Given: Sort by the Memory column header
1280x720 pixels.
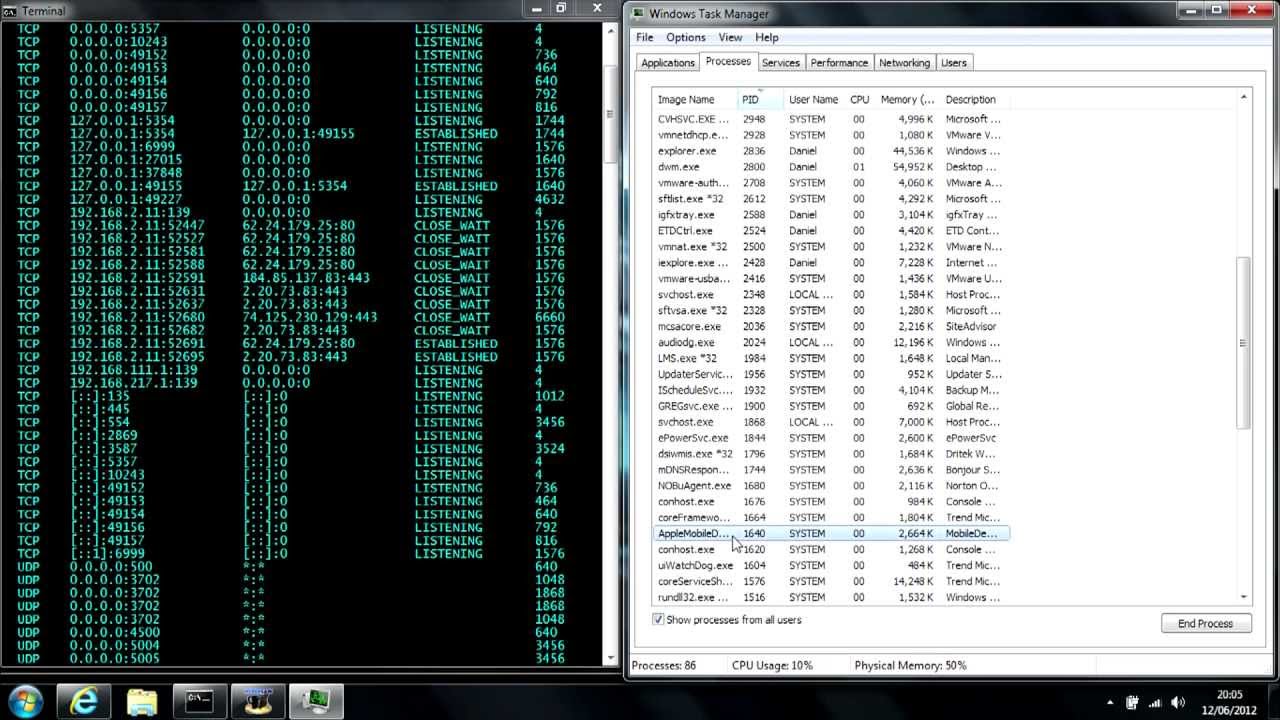Looking at the screenshot, I should pyautogui.click(x=907, y=99).
